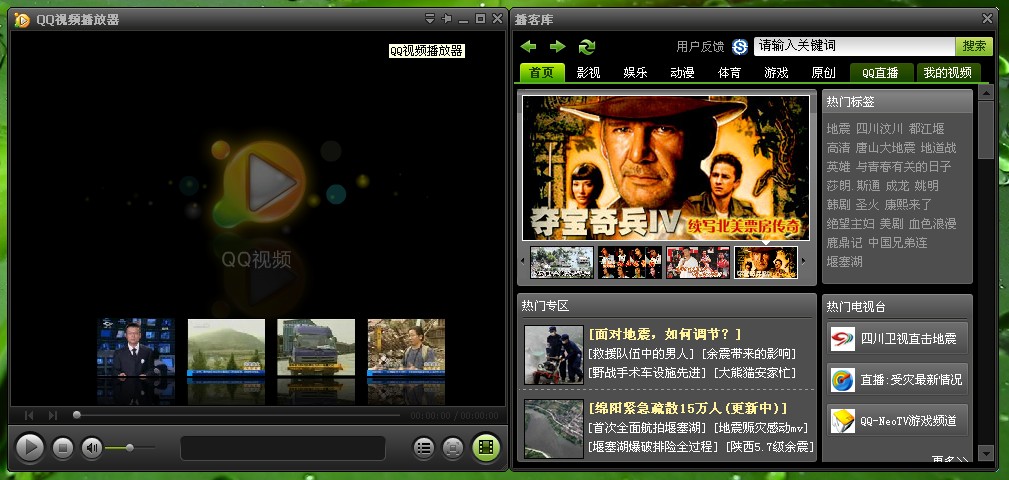This screenshot has height=480, width=1009.
Task: Click the 夺宝奇兵IV featured banner
Action: [666, 168]
